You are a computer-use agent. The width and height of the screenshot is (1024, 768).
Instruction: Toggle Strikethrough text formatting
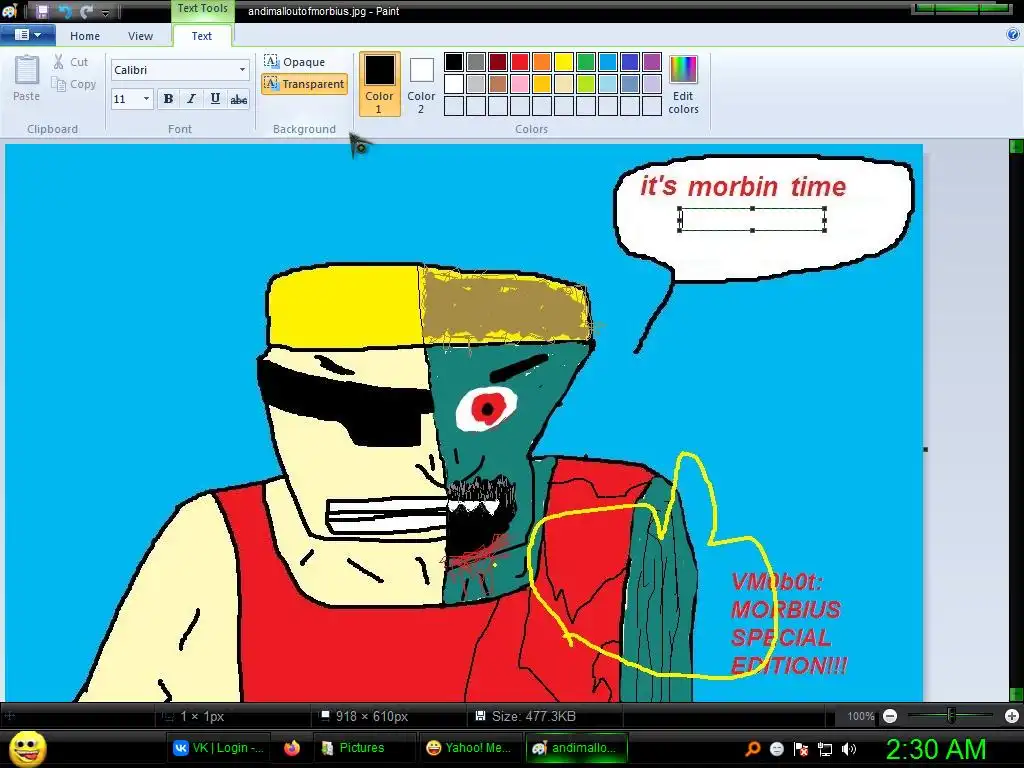coord(239,99)
